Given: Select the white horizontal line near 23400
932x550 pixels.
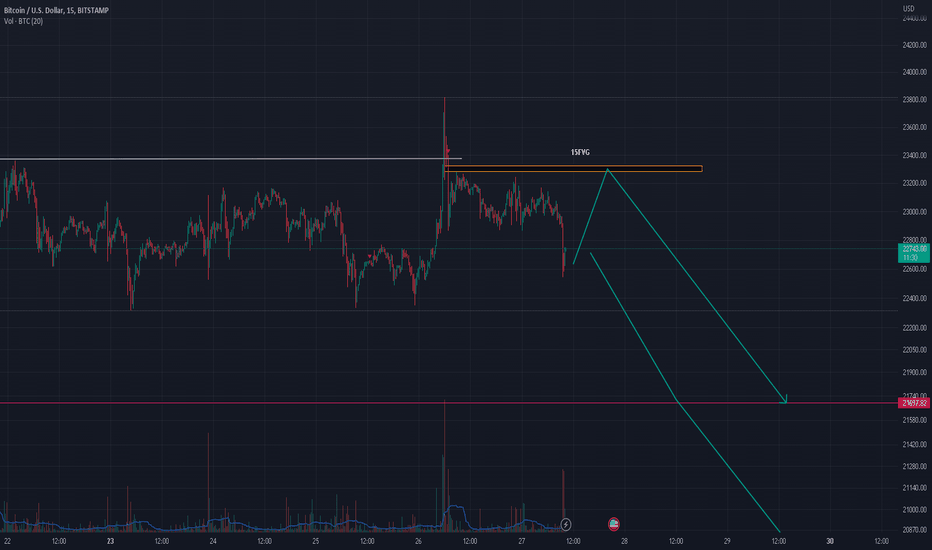Looking at the screenshot, I should (x=231, y=159).
